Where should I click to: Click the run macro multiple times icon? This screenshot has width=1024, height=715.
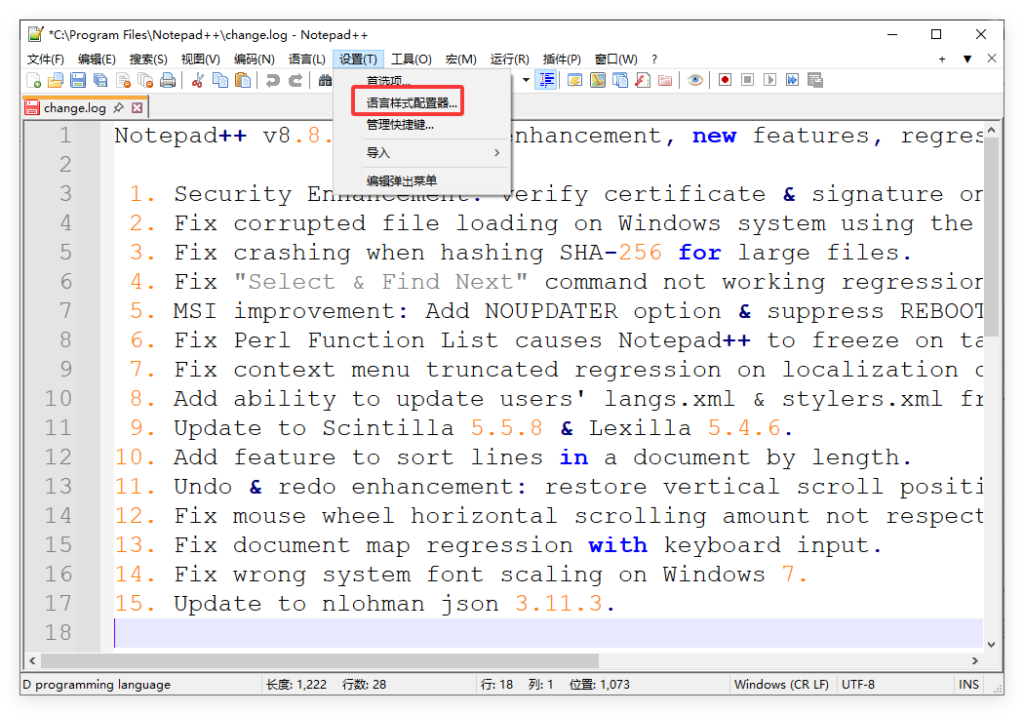792,80
